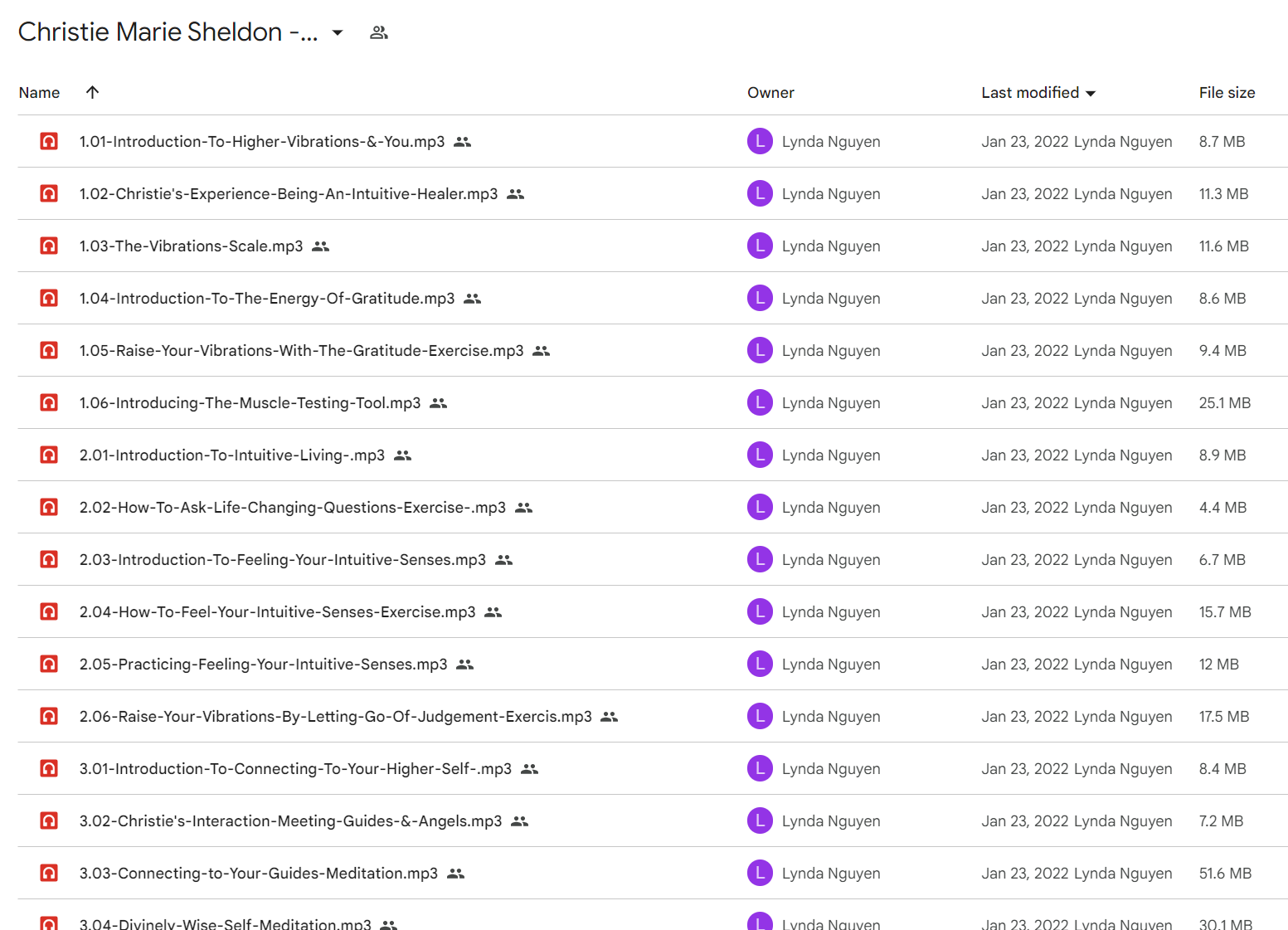Click audio icon of 3.03-Connecting-to-Your-Guides-Meditation file

tap(49, 873)
